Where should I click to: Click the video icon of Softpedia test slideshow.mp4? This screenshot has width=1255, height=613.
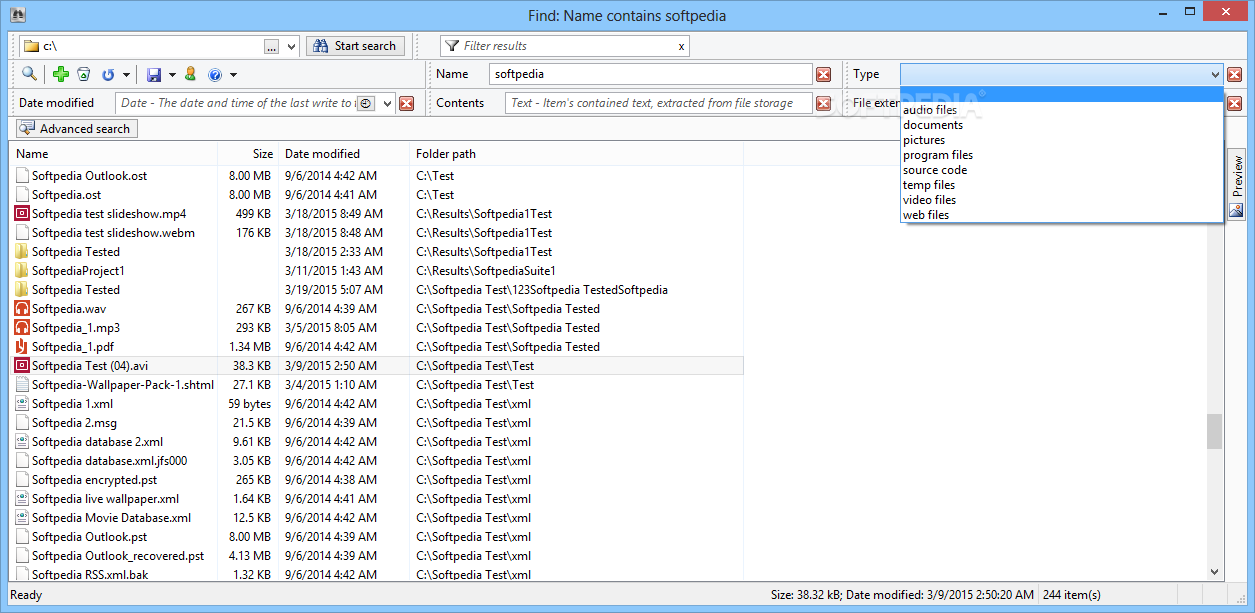22,213
